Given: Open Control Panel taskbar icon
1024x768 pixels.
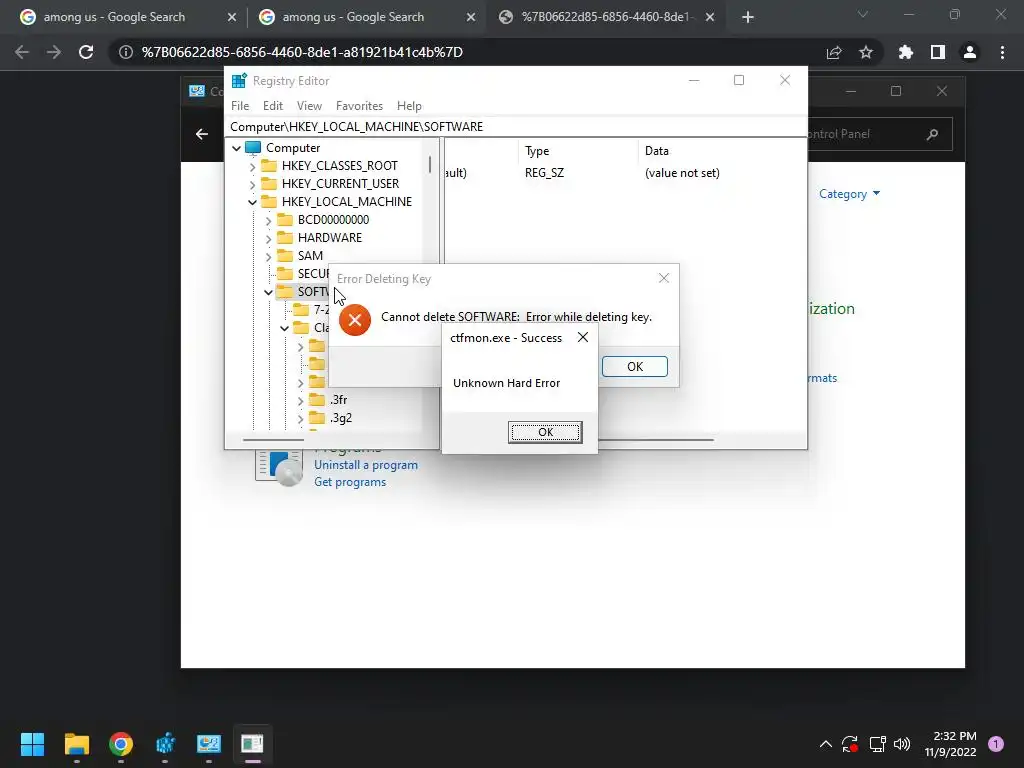Looking at the screenshot, I should [x=209, y=744].
